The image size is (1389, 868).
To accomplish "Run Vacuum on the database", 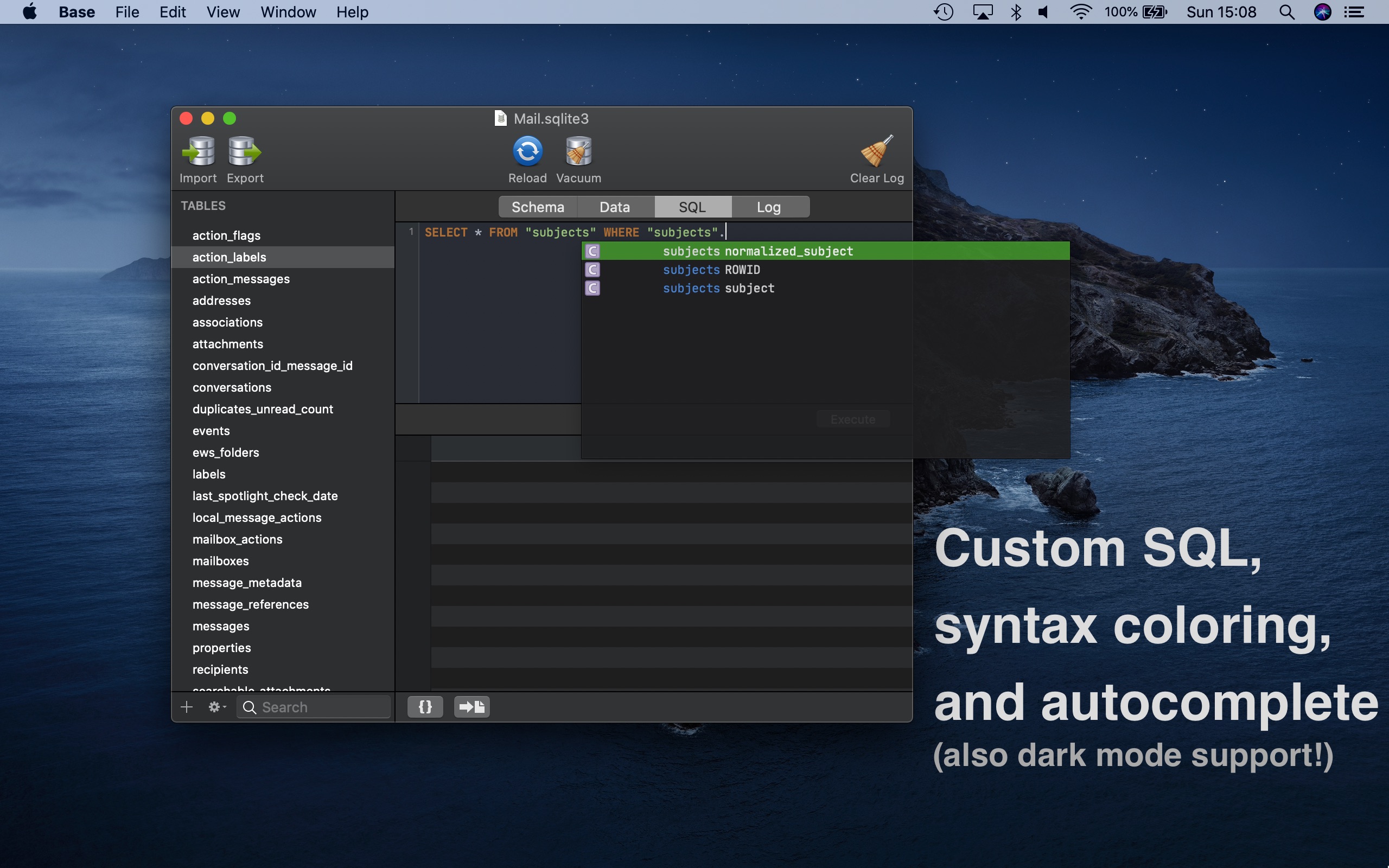I will pos(578,151).
